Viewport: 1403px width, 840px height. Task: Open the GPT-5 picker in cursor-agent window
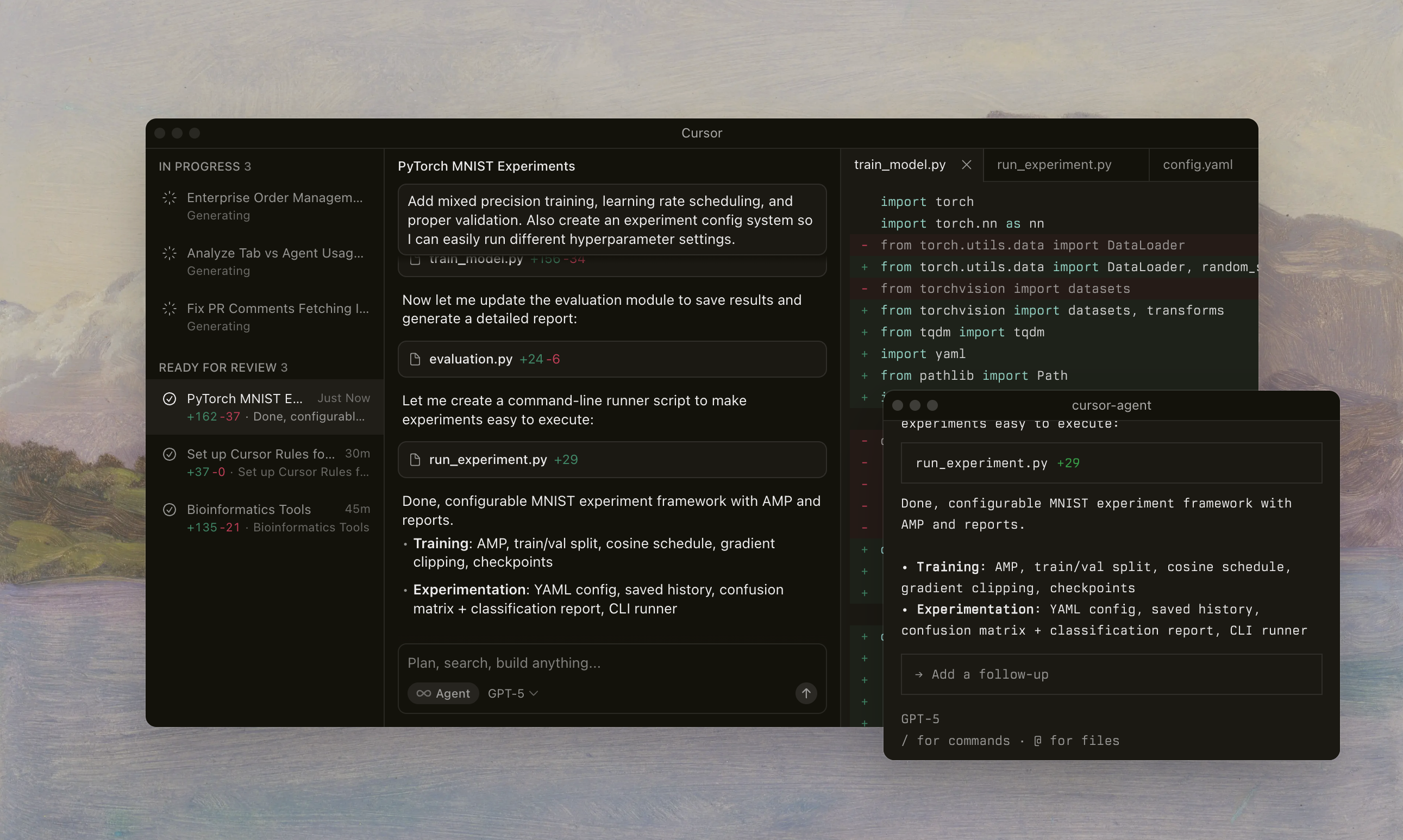(920, 718)
